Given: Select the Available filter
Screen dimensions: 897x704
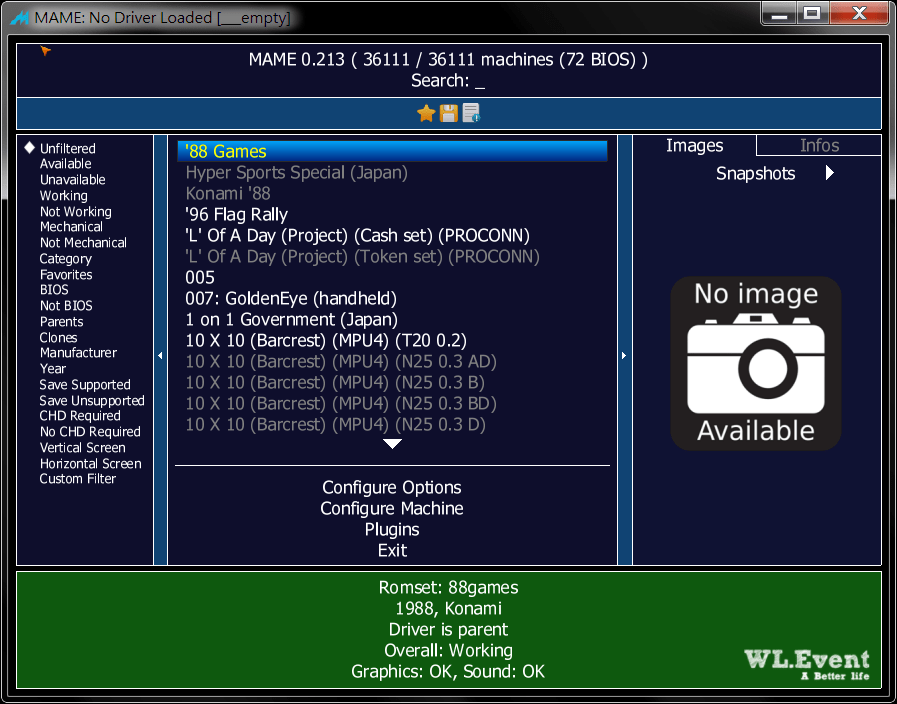Looking at the screenshot, I should 66,164.
